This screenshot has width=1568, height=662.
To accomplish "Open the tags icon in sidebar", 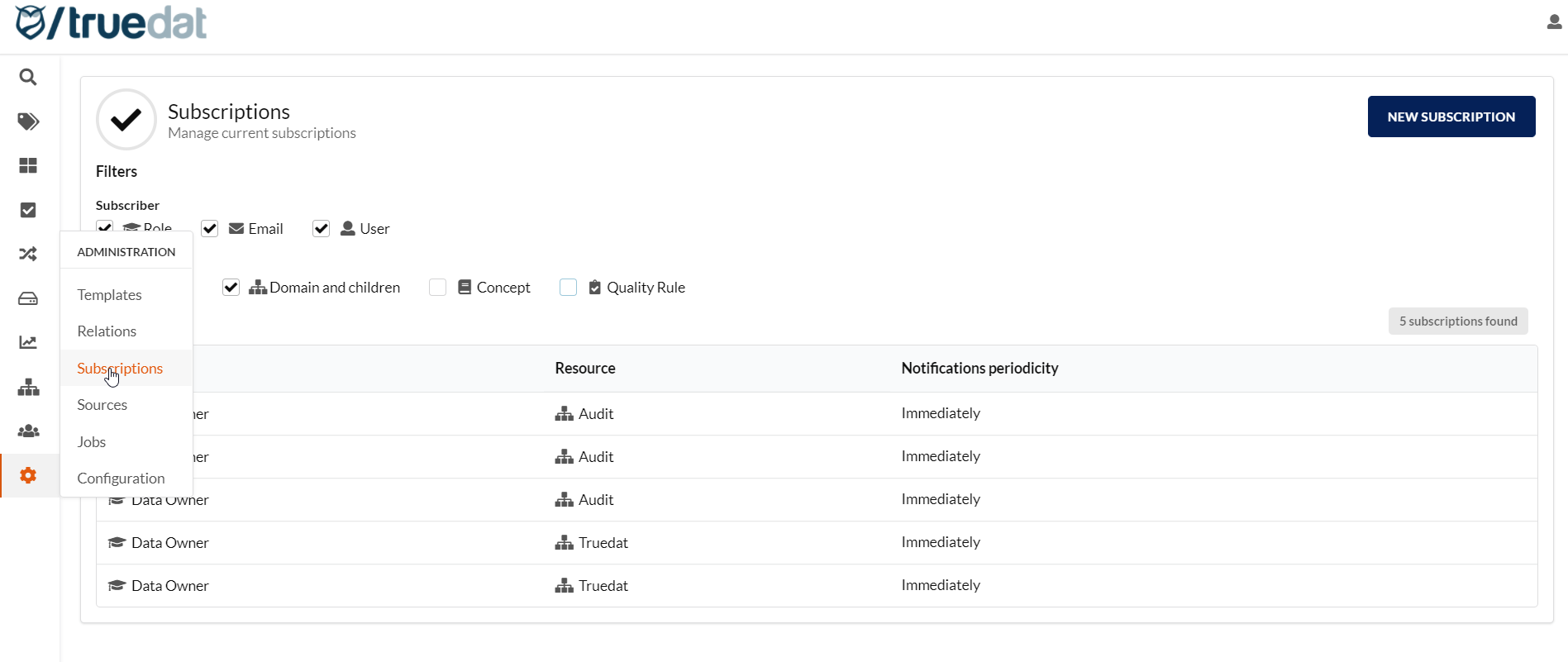I will [x=28, y=121].
